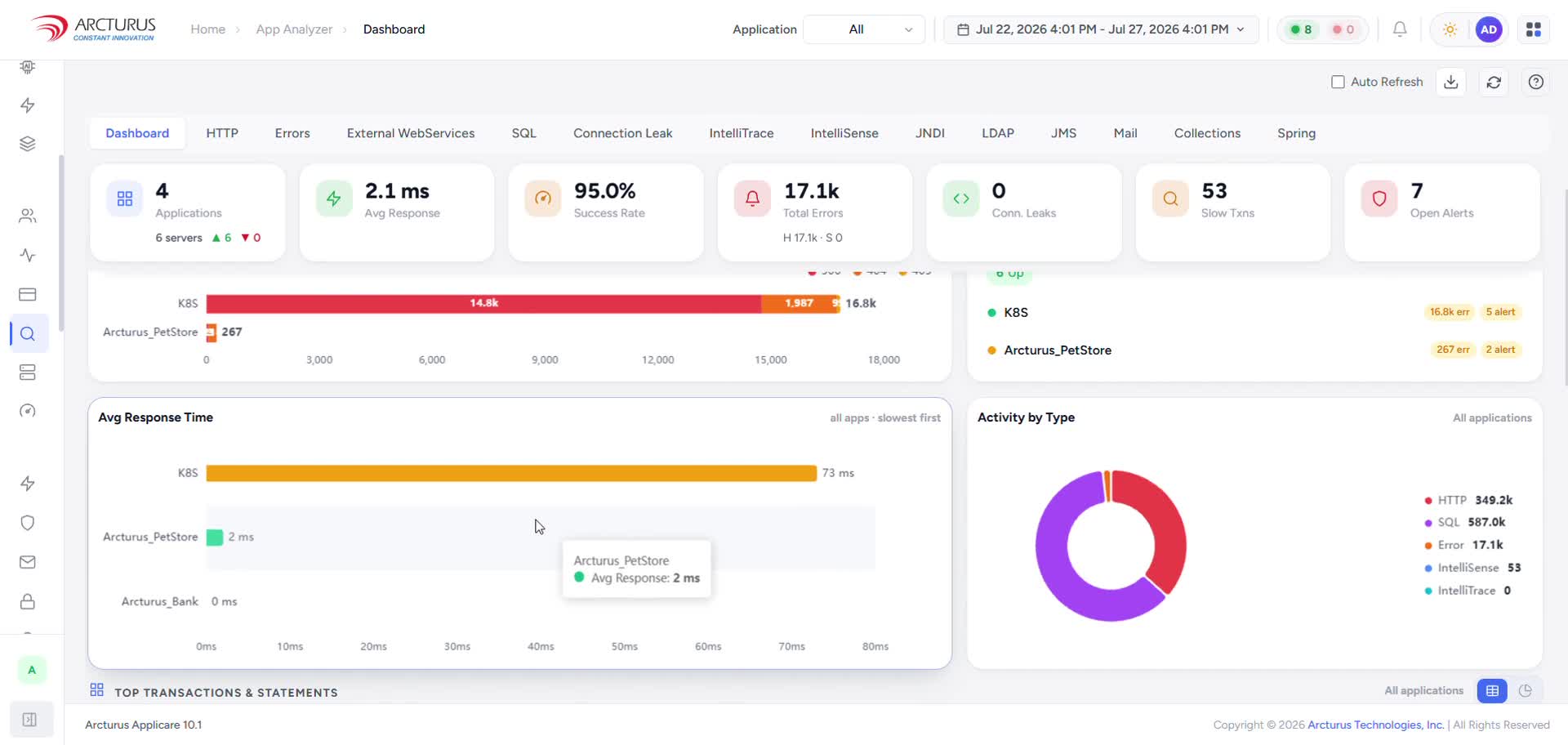1568x745 pixels.
Task: Click the Arcturus_PetStore green 2 ms bar
Action: 215,537
